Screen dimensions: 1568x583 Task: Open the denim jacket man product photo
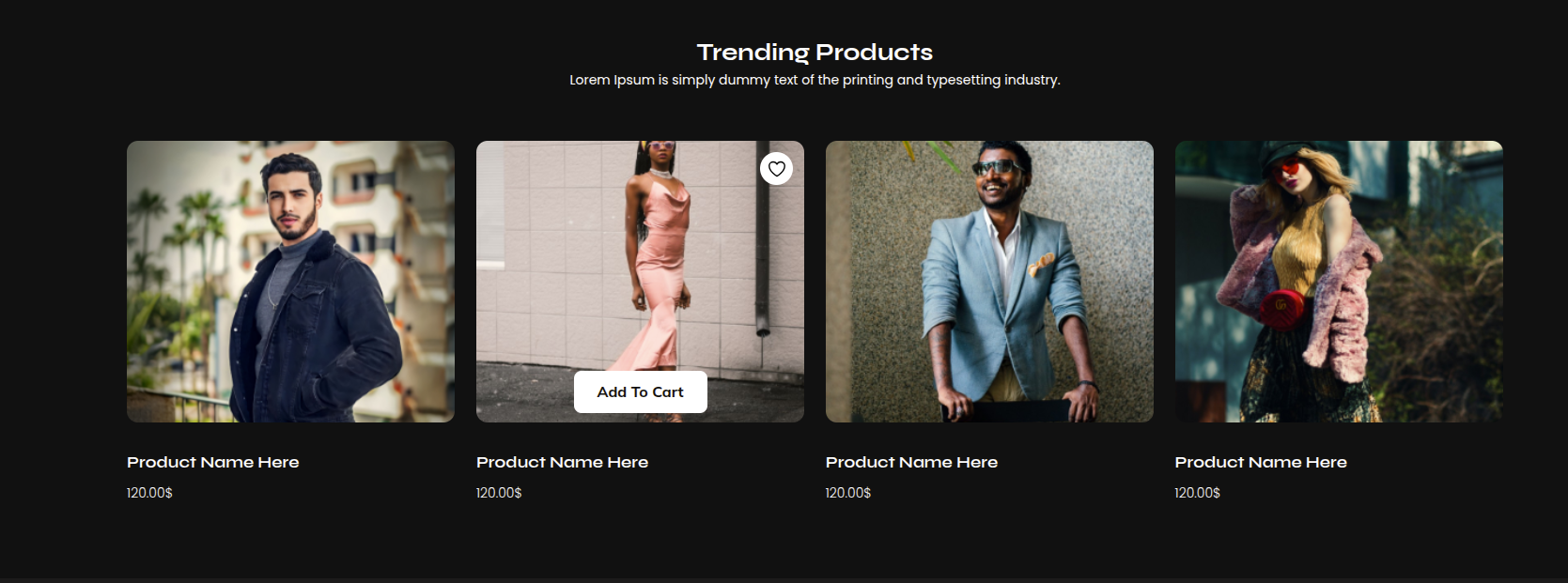(x=290, y=282)
